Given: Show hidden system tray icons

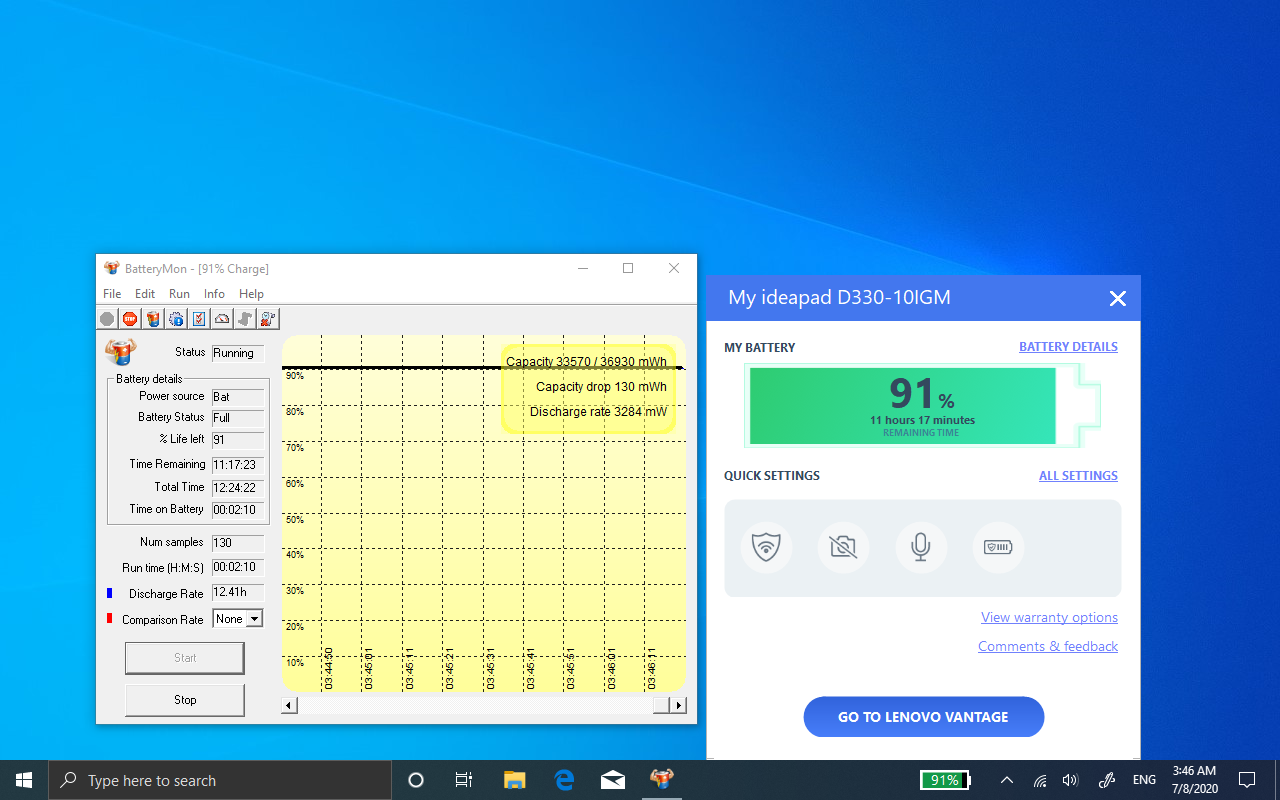Looking at the screenshot, I should click(x=1007, y=780).
